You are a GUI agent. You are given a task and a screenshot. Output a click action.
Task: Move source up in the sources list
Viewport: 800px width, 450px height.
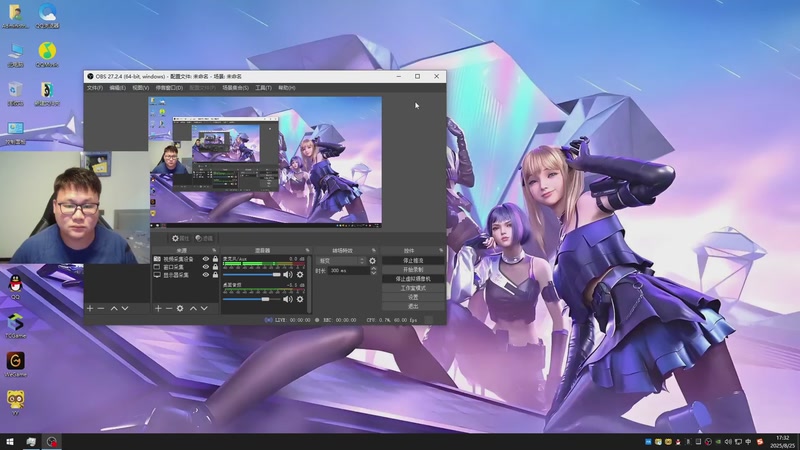(193, 309)
